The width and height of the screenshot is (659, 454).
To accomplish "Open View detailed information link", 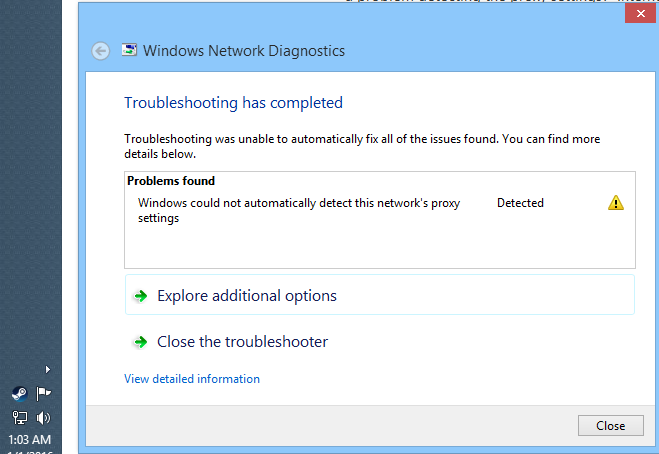I will [192, 379].
